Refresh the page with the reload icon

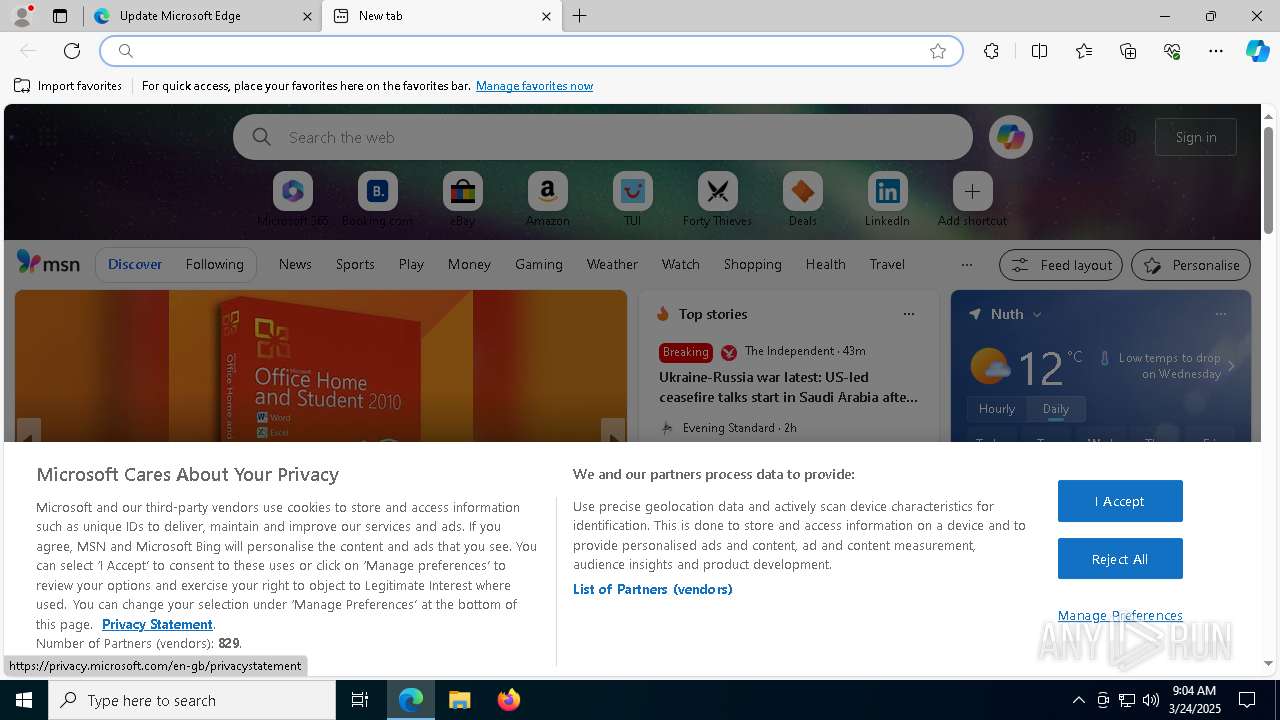click(x=72, y=51)
